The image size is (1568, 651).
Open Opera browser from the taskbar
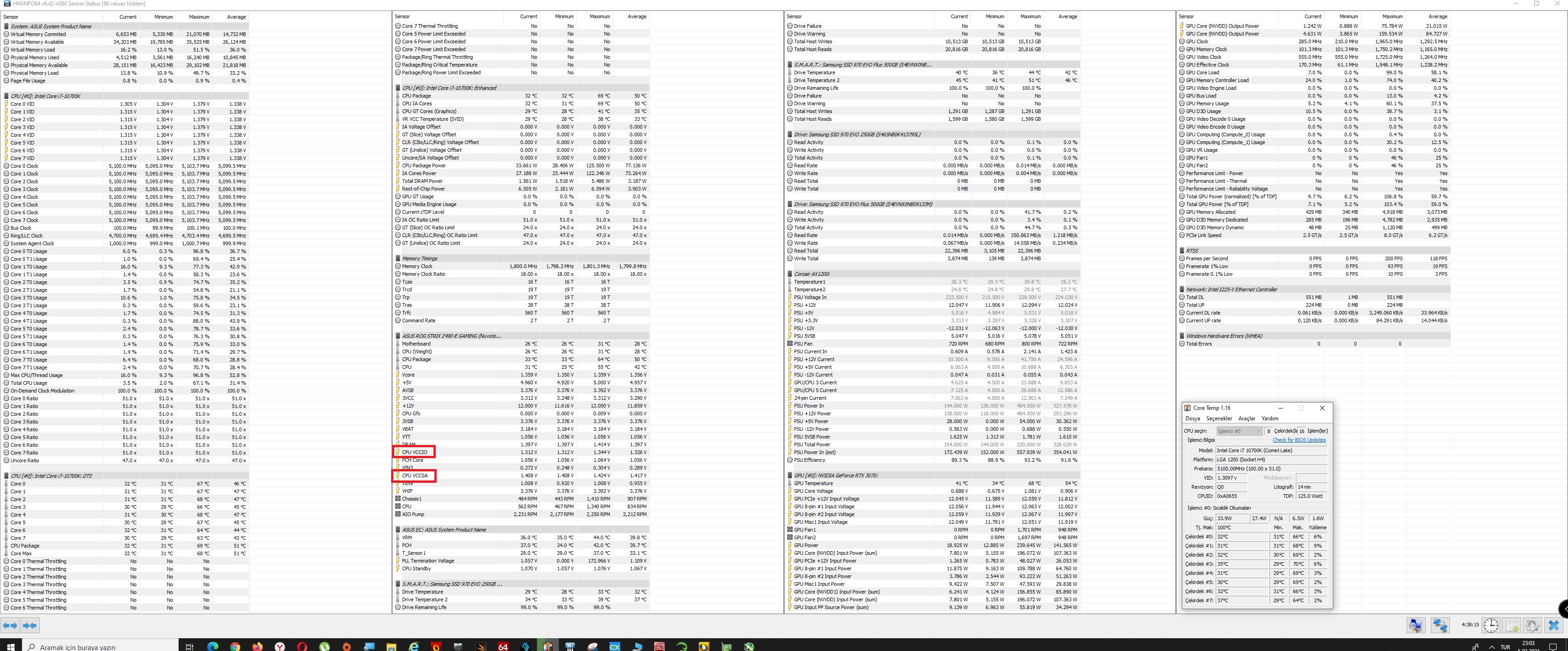tap(302, 646)
